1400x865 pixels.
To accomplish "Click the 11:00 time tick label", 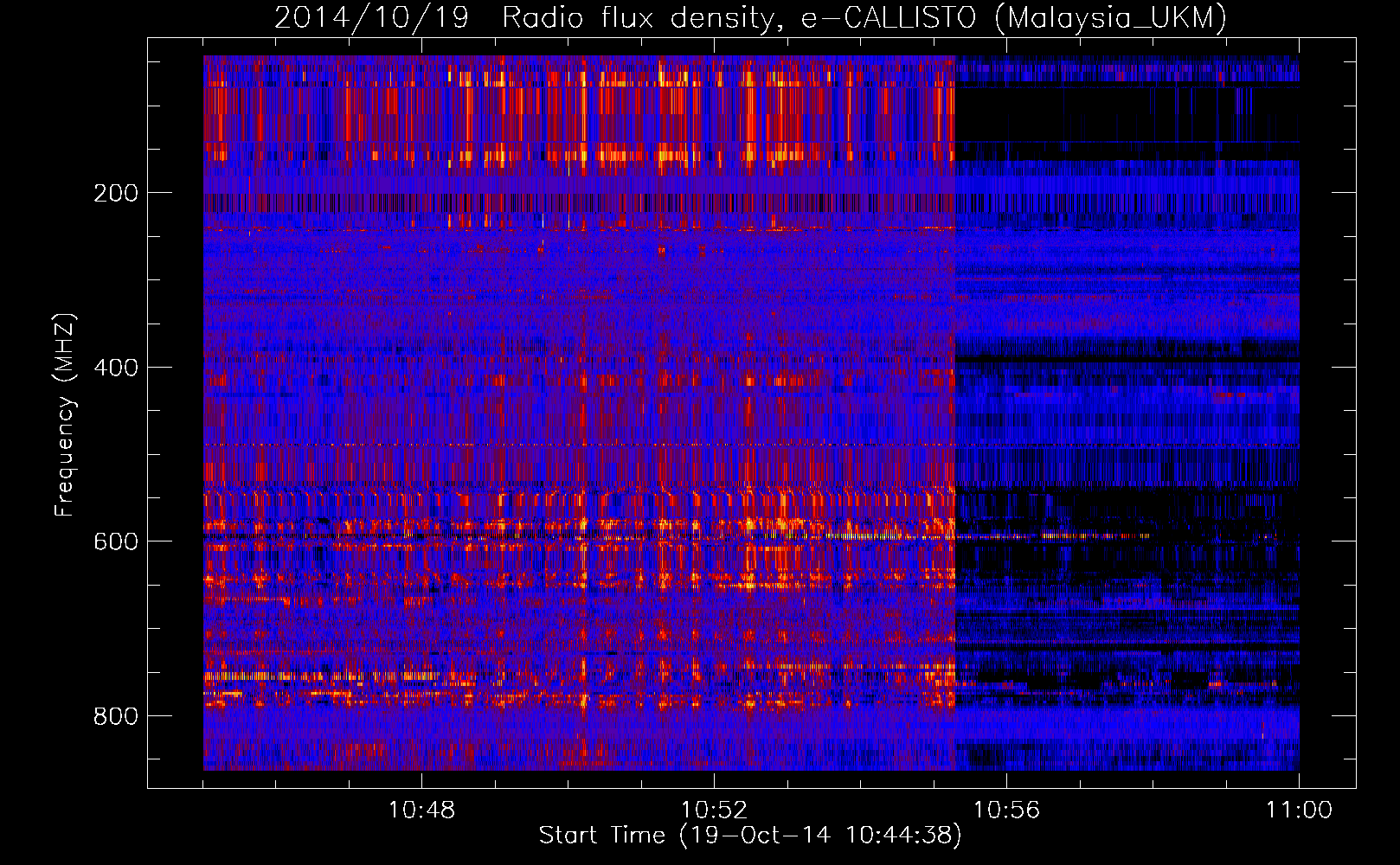I will tap(1299, 811).
